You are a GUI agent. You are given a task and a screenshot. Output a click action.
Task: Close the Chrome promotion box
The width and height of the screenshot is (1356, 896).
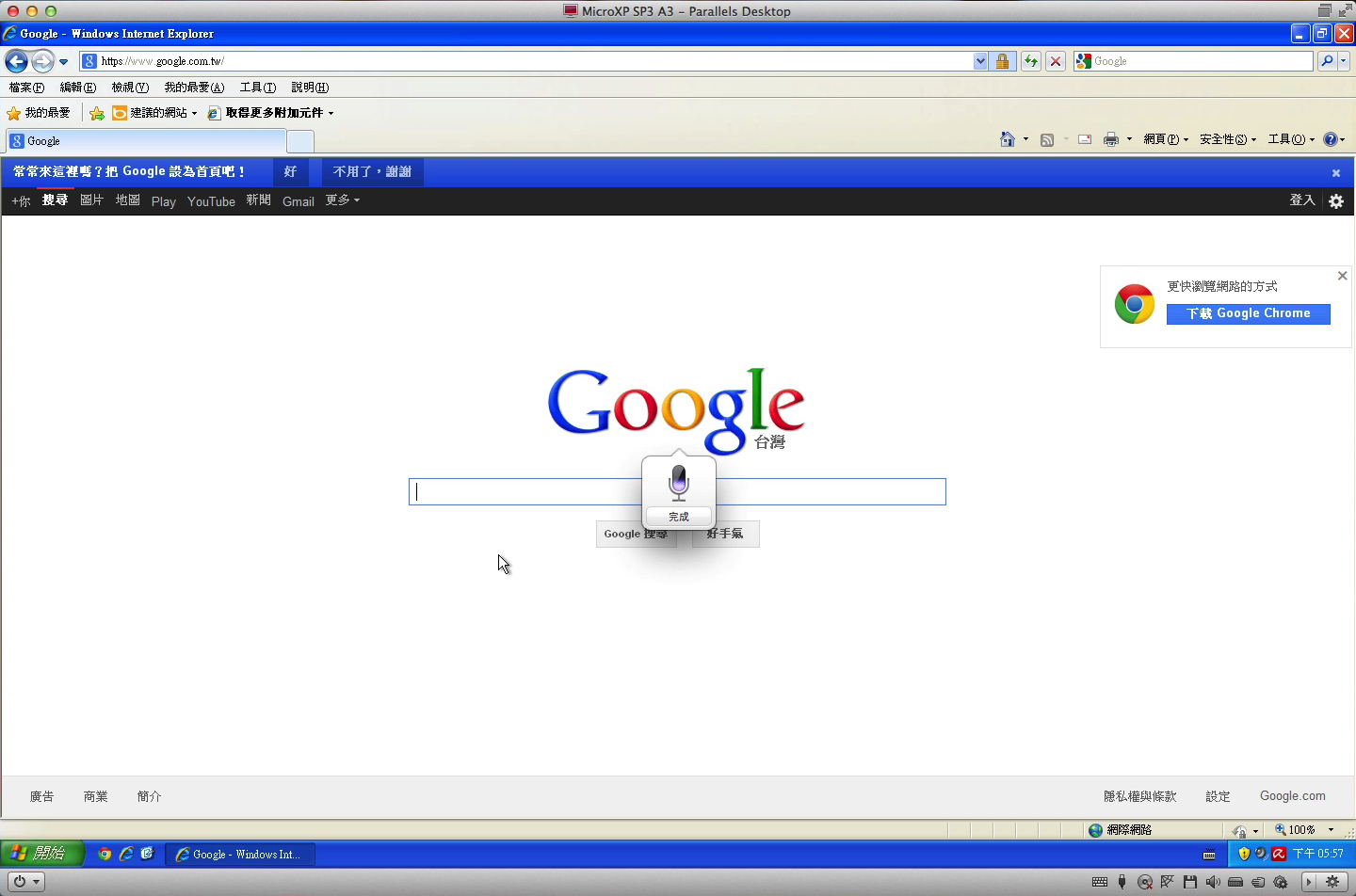[1343, 276]
